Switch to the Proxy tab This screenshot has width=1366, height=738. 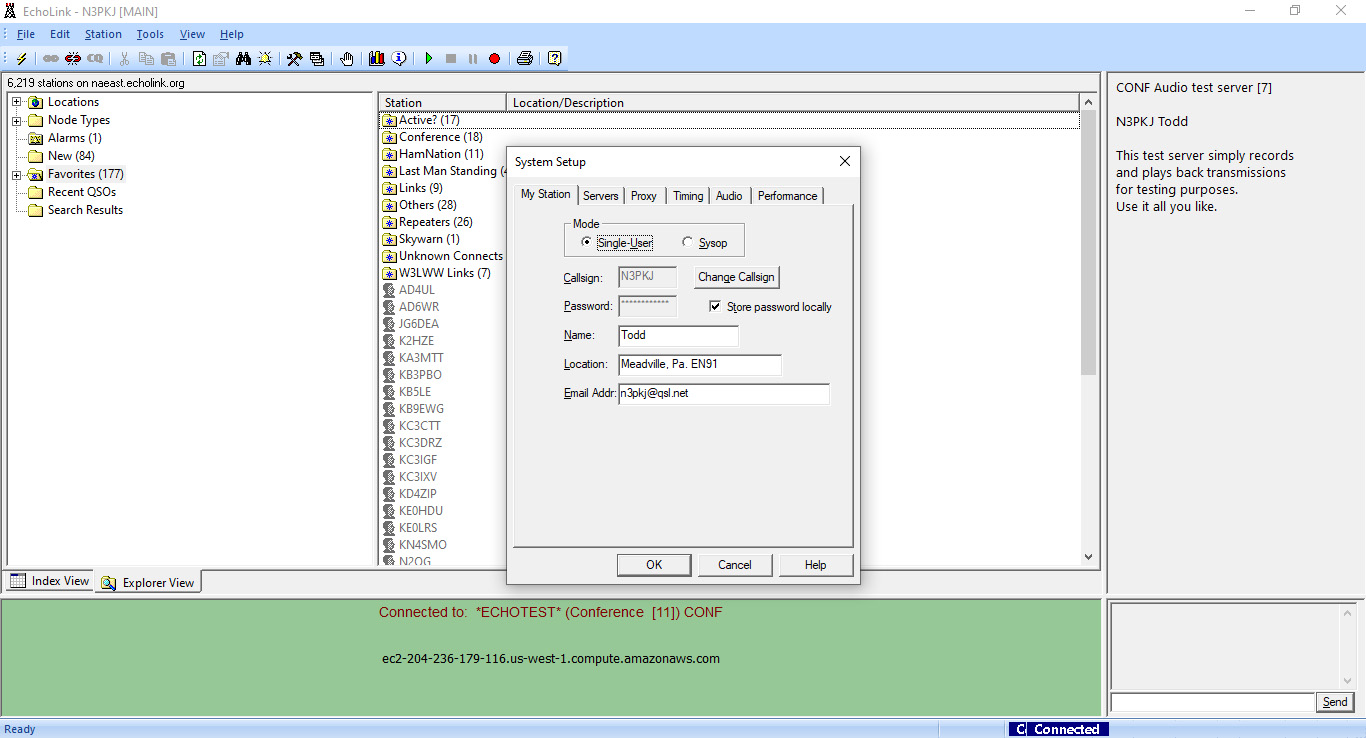point(644,196)
